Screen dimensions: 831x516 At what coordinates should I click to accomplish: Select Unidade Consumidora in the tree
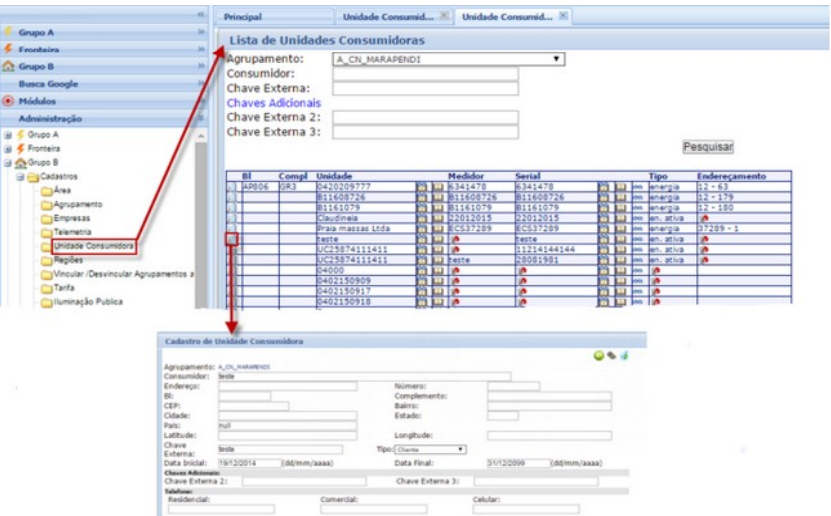coord(93,245)
